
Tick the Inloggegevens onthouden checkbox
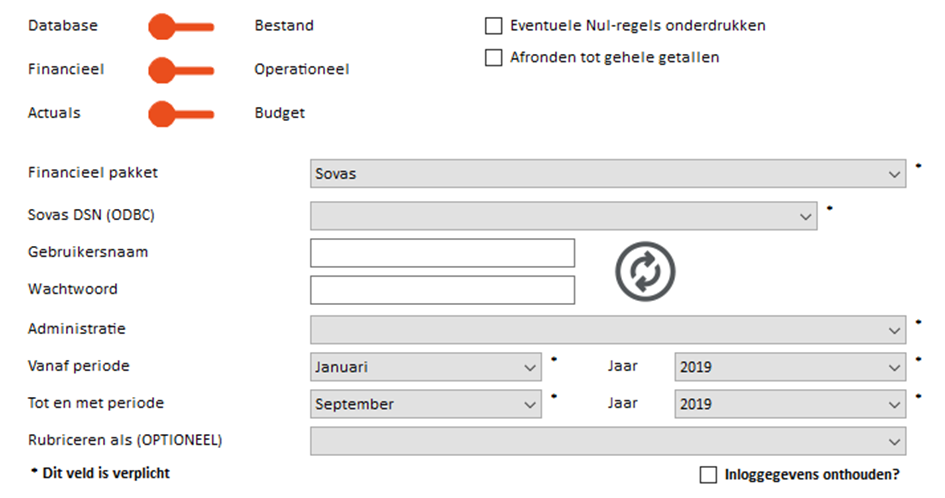(708, 474)
